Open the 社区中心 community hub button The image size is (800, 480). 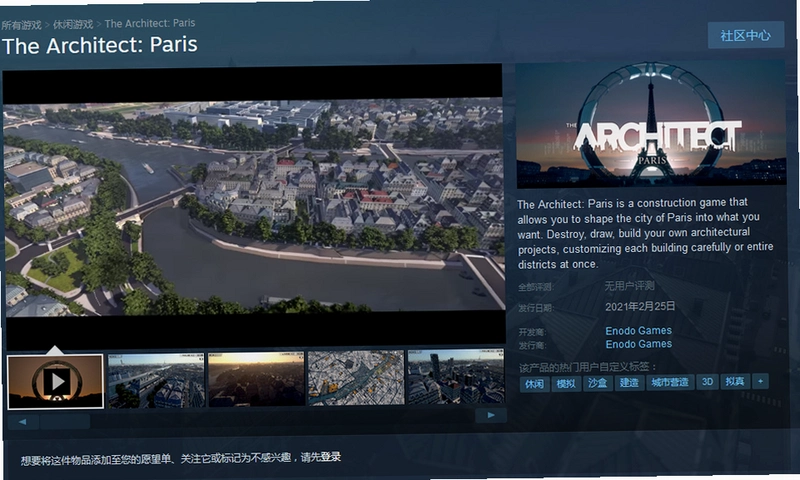pyautogui.click(x=745, y=35)
